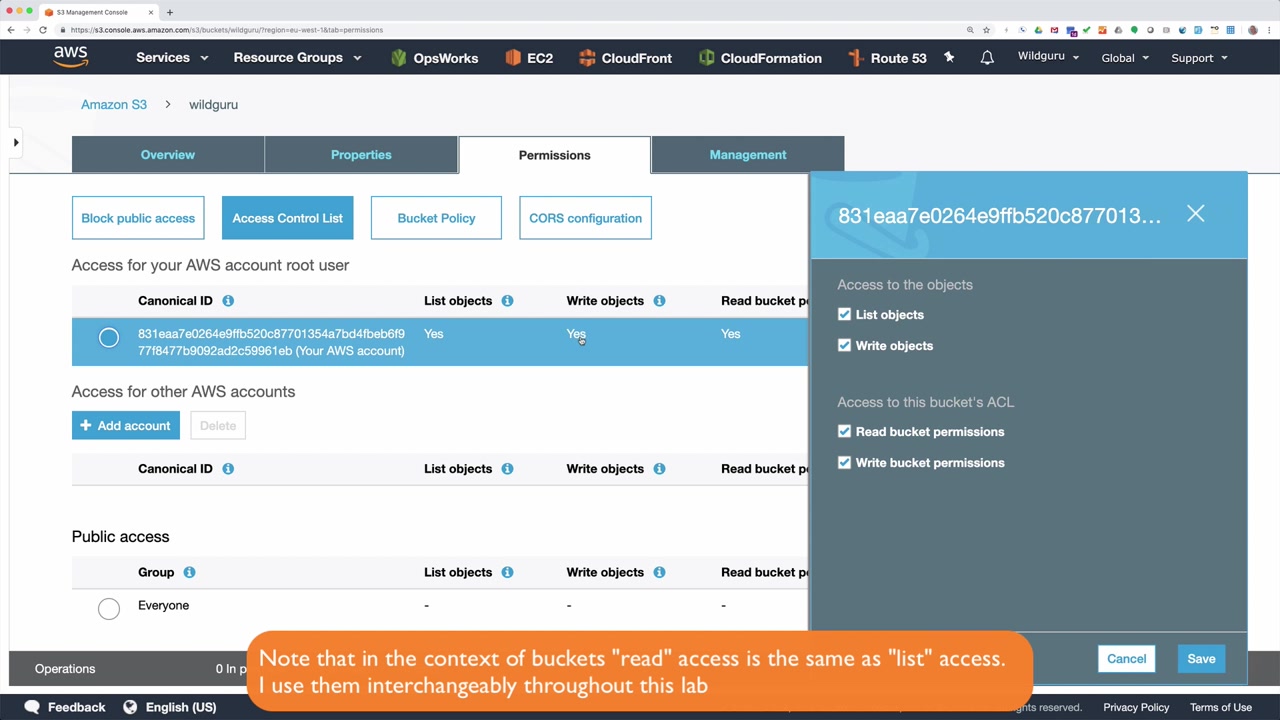Viewport: 1280px width, 720px height.
Task: Click the wildguru bucket name in breadcrumb
Action: pyautogui.click(x=213, y=105)
